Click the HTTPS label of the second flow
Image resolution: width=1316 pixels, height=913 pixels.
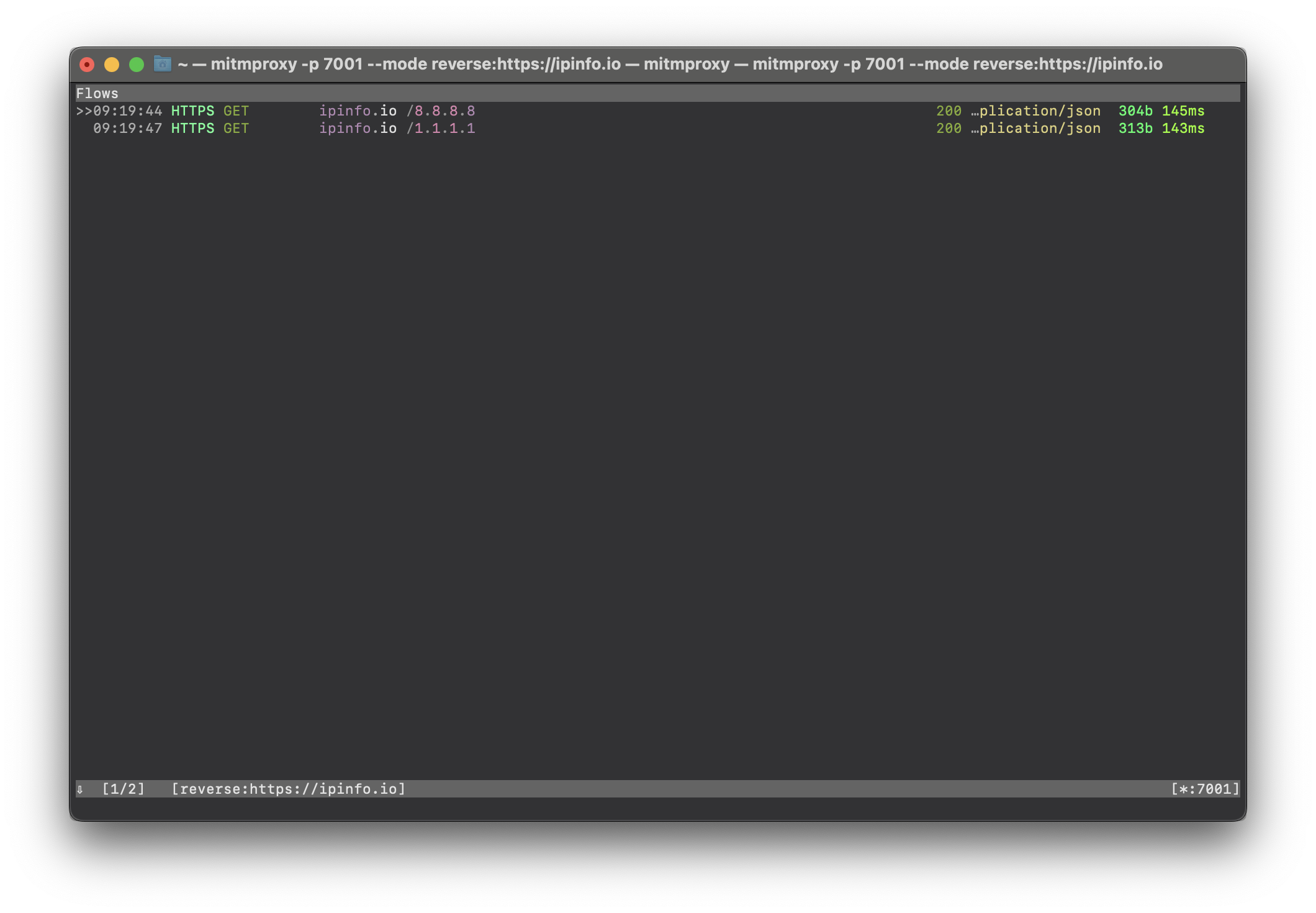tap(193, 129)
